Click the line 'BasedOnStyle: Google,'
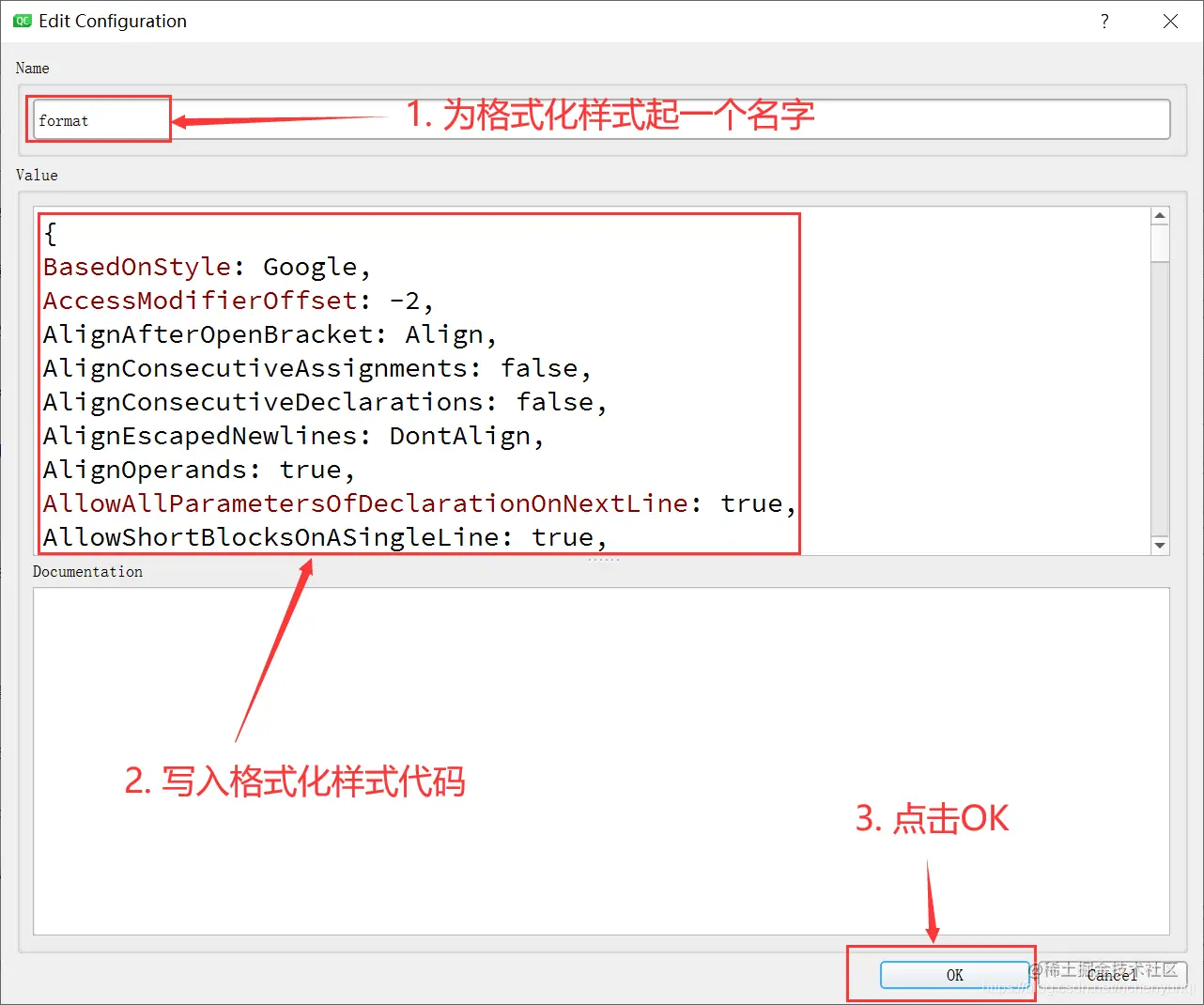 pyautogui.click(x=207, y=267)
